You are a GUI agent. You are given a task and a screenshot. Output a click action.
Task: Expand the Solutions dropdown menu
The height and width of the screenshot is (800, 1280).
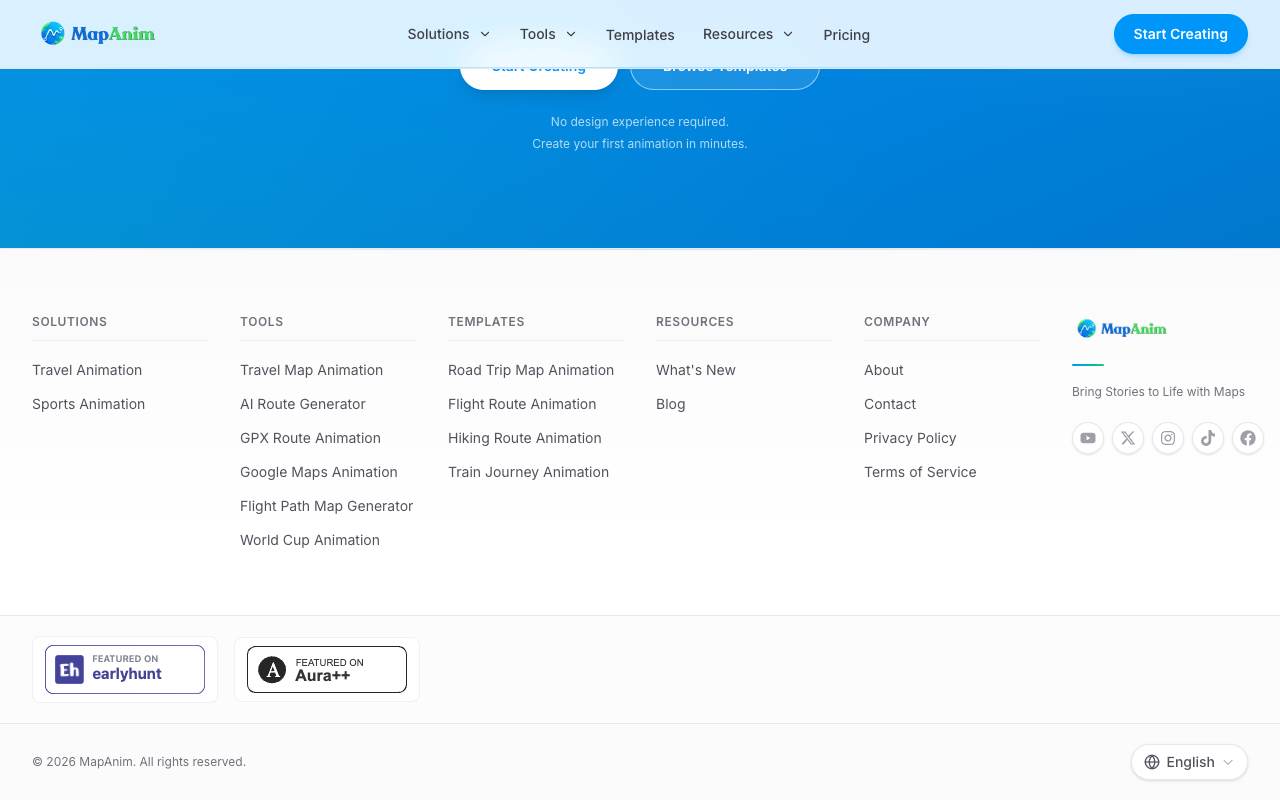pos(449,34)
